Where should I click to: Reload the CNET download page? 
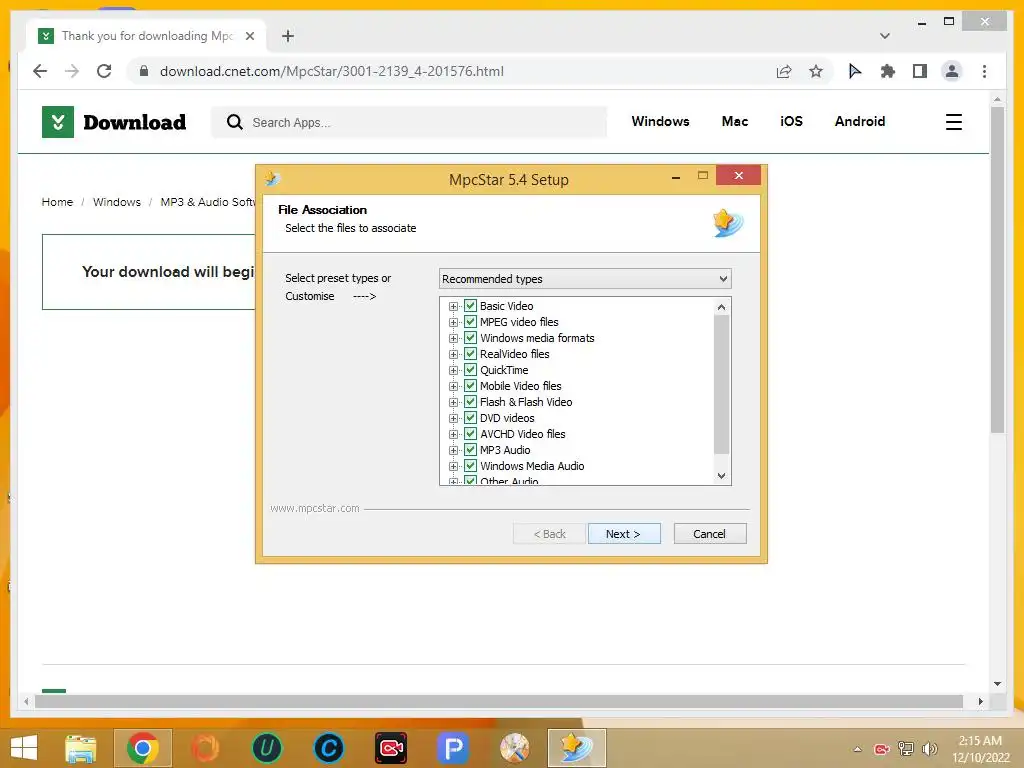[x=104, y=71]
